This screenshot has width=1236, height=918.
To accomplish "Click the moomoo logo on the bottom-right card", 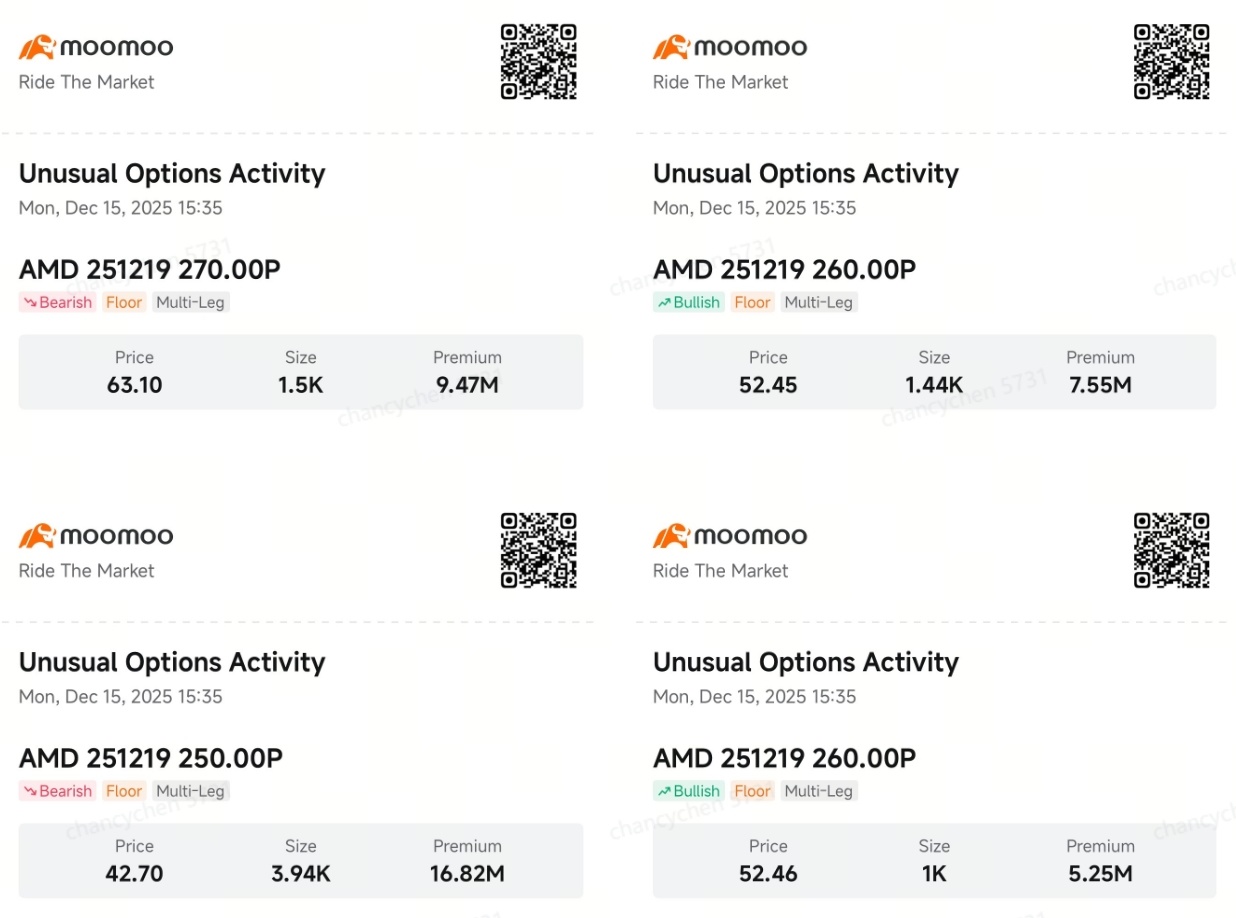I will pyautogui.click(x=728, y=534).
